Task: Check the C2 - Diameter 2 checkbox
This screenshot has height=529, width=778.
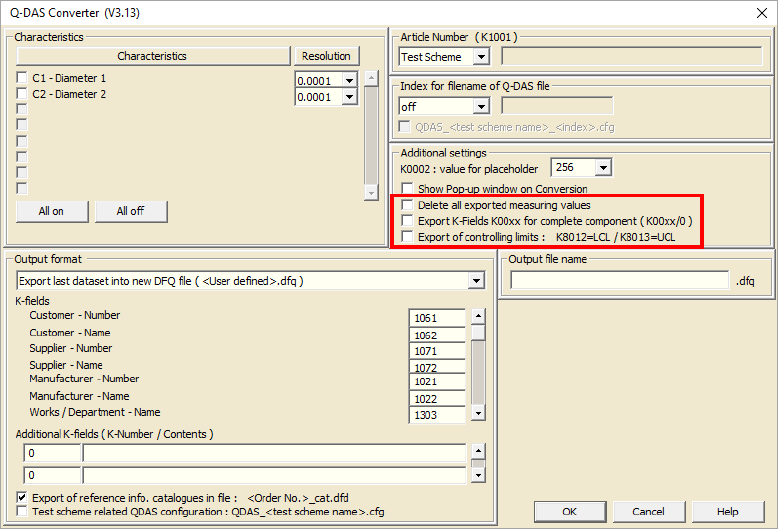Action: 22,93
